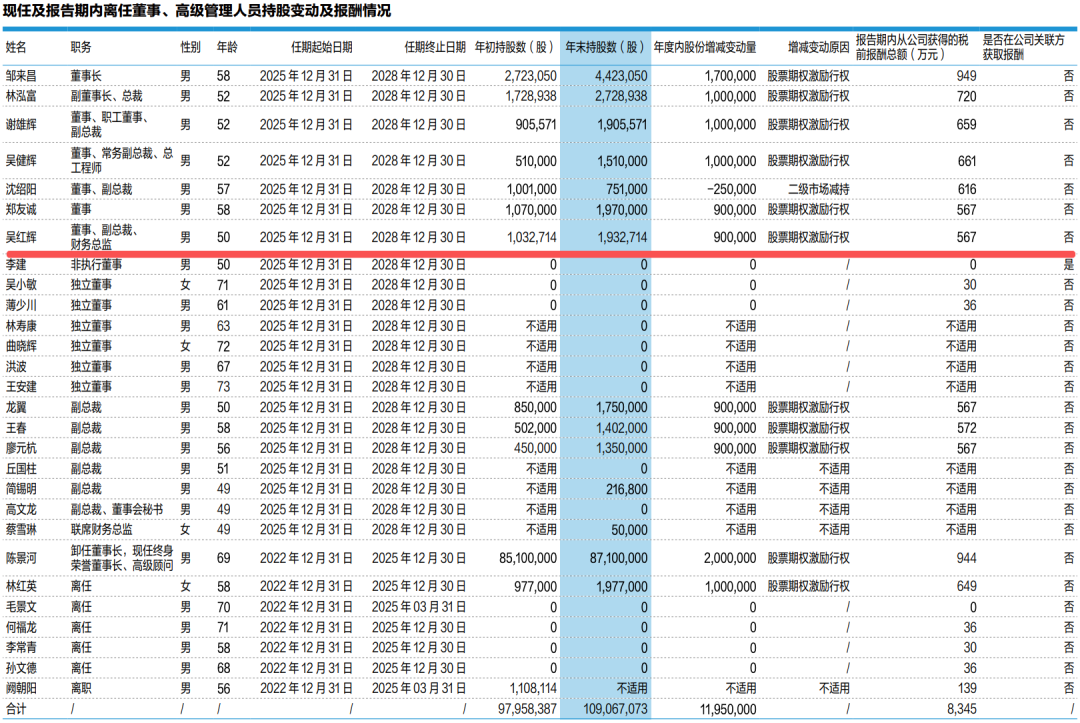Click total change amount 11,950,000
This screenshot has height=723, width=1080.
pos(728,709)
